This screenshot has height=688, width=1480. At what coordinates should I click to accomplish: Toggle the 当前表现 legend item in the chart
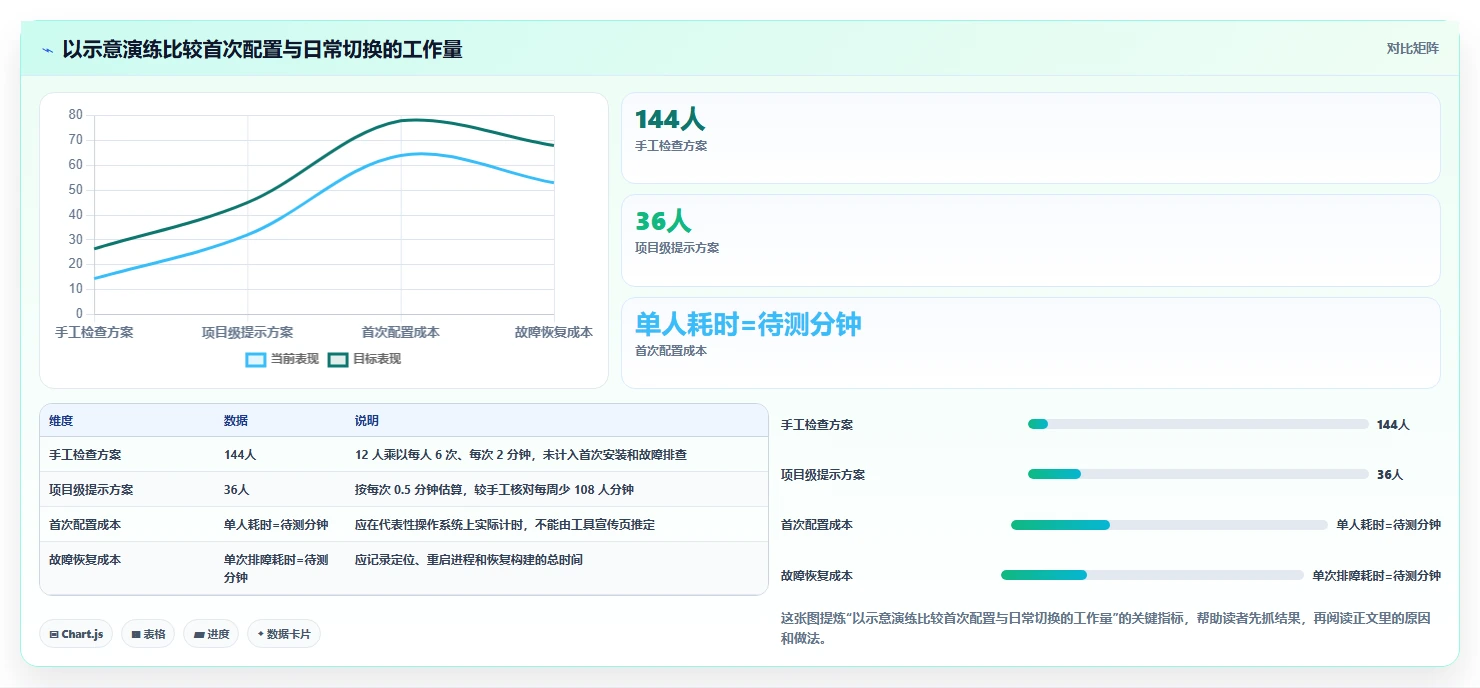click(283, 359)
